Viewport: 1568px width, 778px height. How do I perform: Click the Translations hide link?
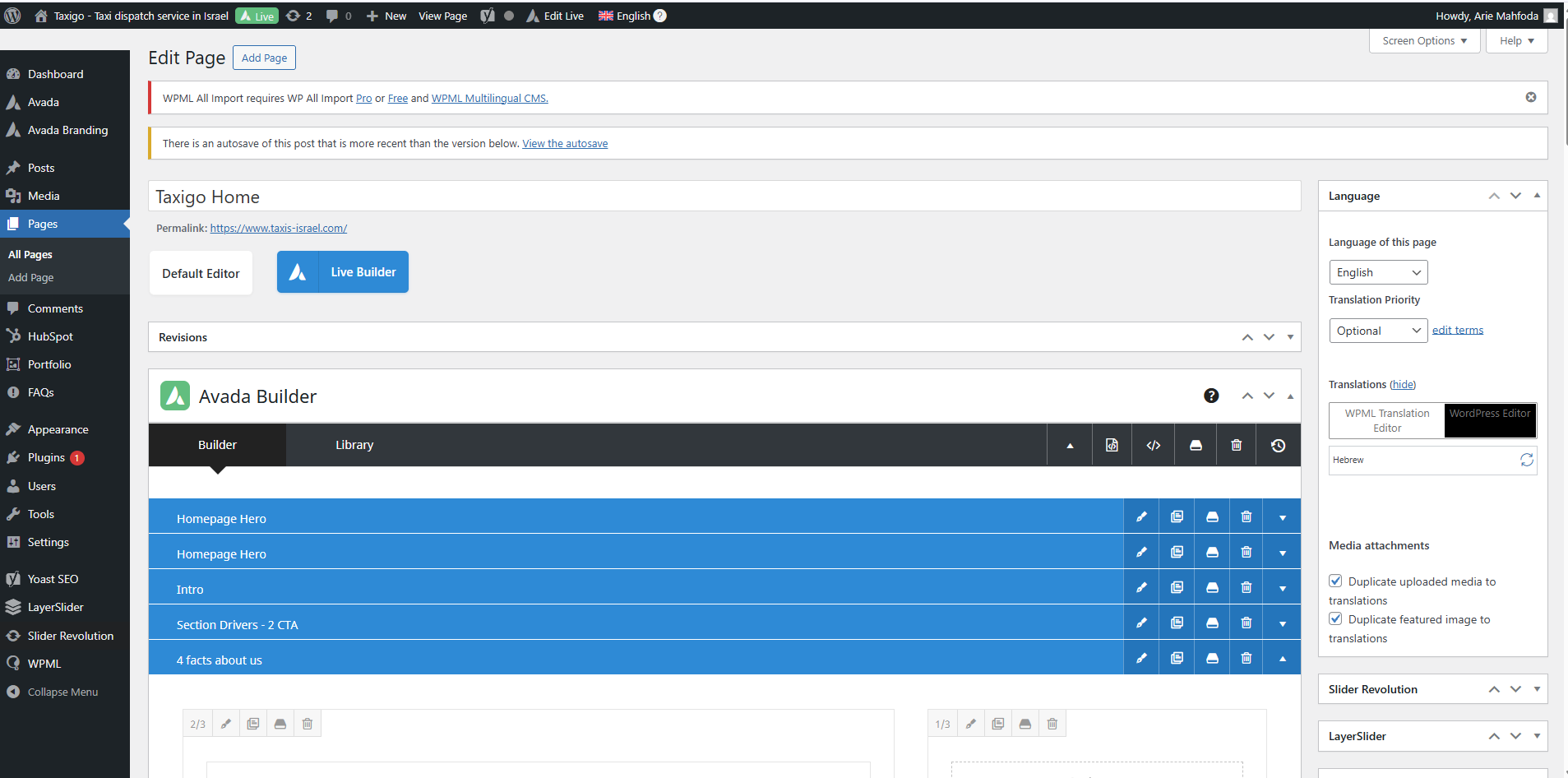tap(1403, 385)
